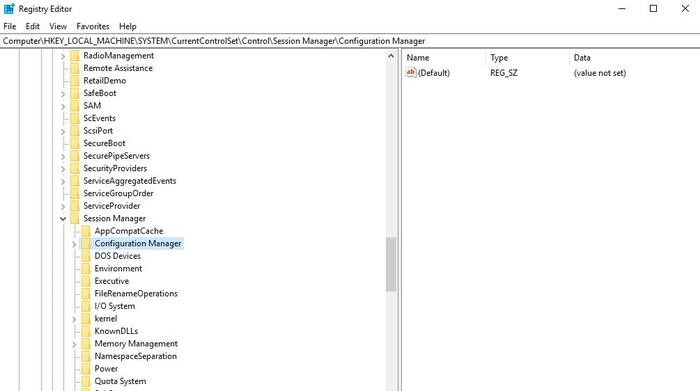Click the Remote Assistance folder icon
The height and width of the screenshot is (391, 700).
[x=75, y=68]
